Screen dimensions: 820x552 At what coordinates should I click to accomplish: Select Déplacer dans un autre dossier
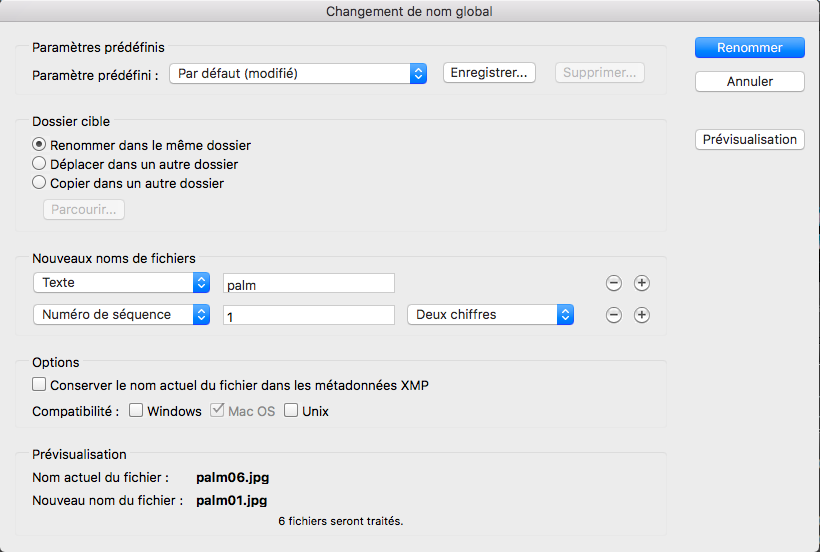40,164
